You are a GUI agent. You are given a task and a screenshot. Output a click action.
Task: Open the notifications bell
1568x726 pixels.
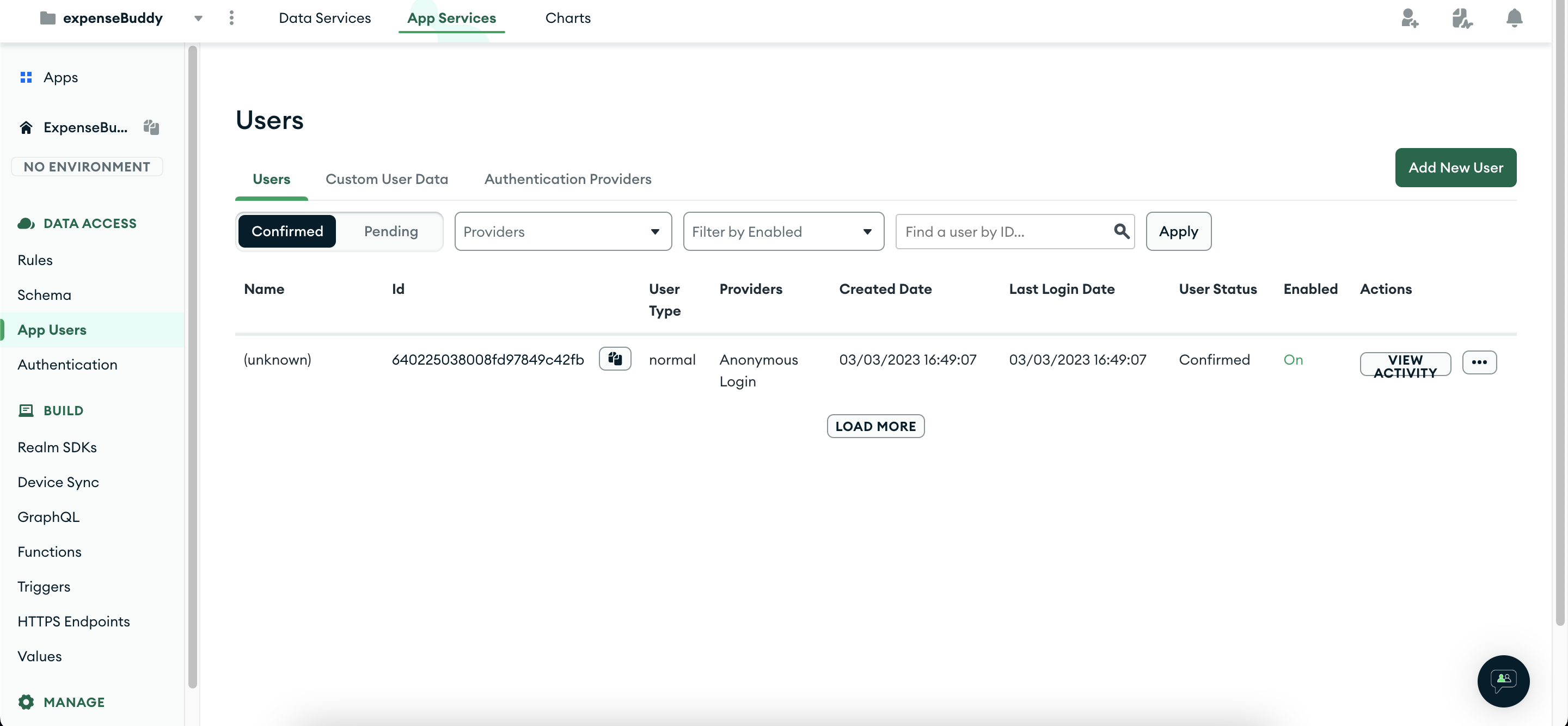click(1514, 19)
